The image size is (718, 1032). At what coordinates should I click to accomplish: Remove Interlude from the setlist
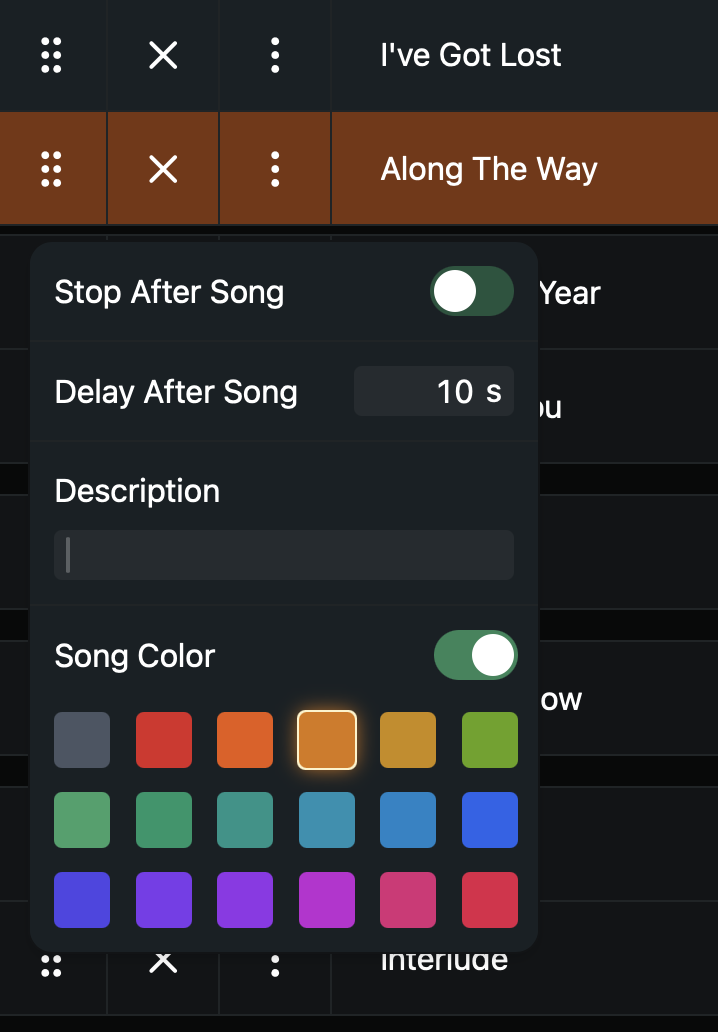tap(163, 963)
